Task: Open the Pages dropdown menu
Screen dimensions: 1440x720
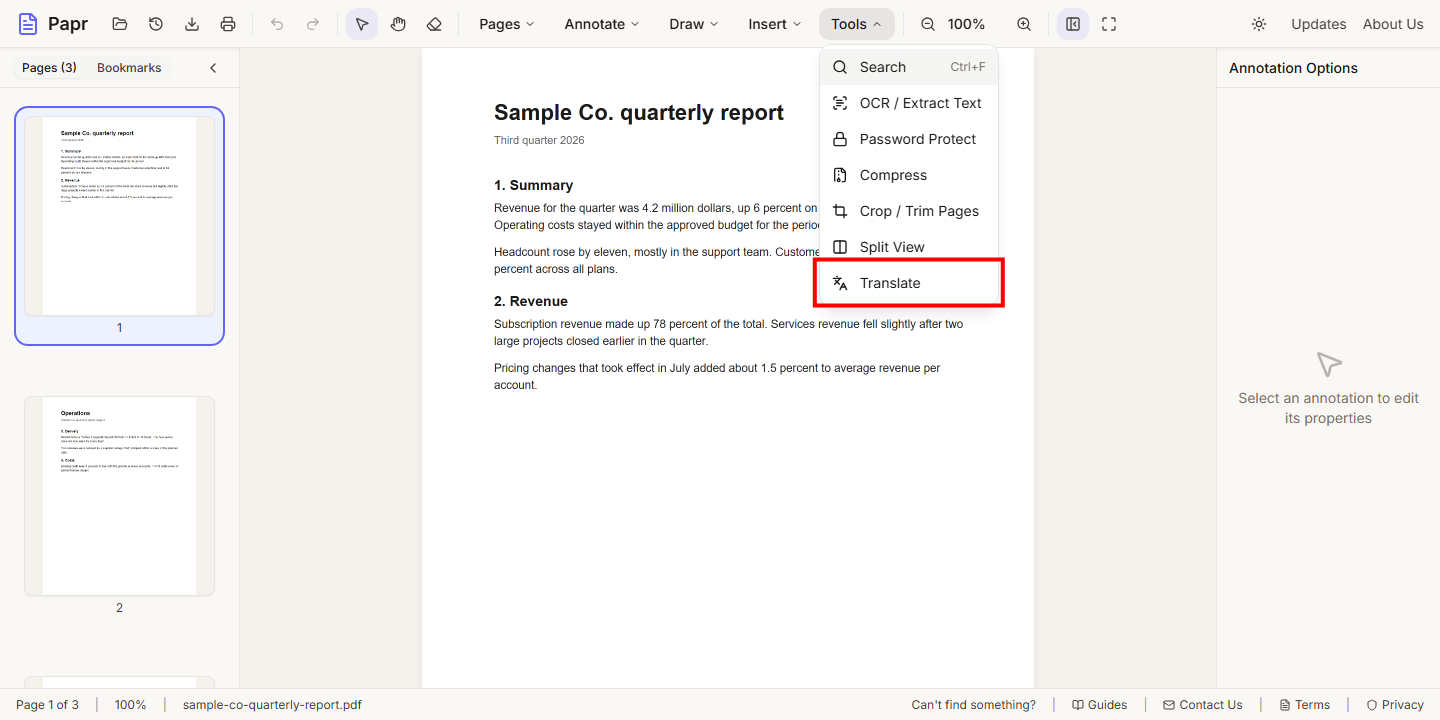Action: coord(507,24)
